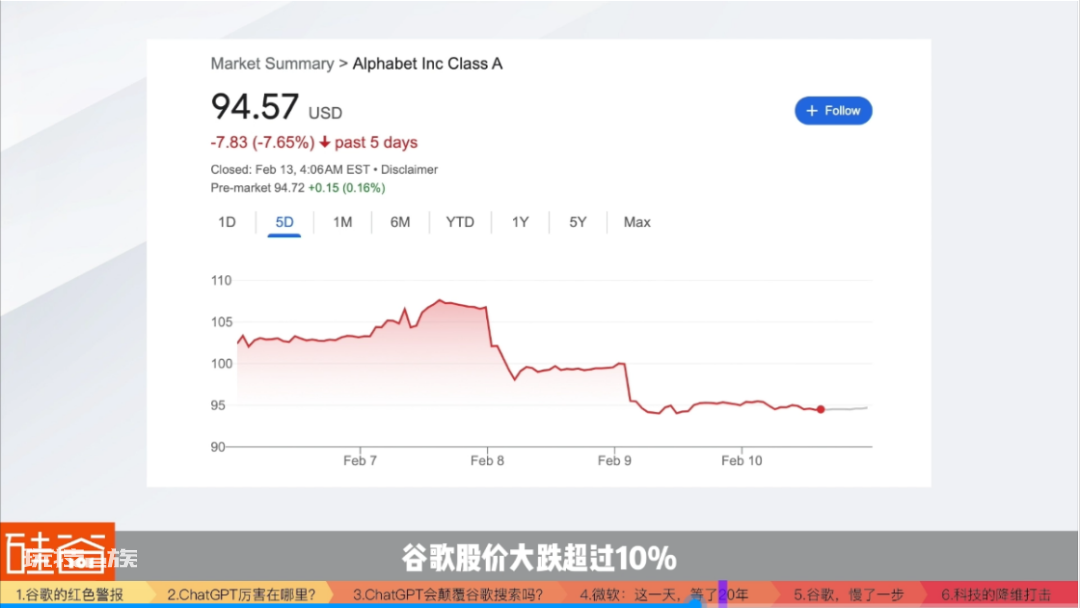Select the 5D time range tab

[284, 222]
